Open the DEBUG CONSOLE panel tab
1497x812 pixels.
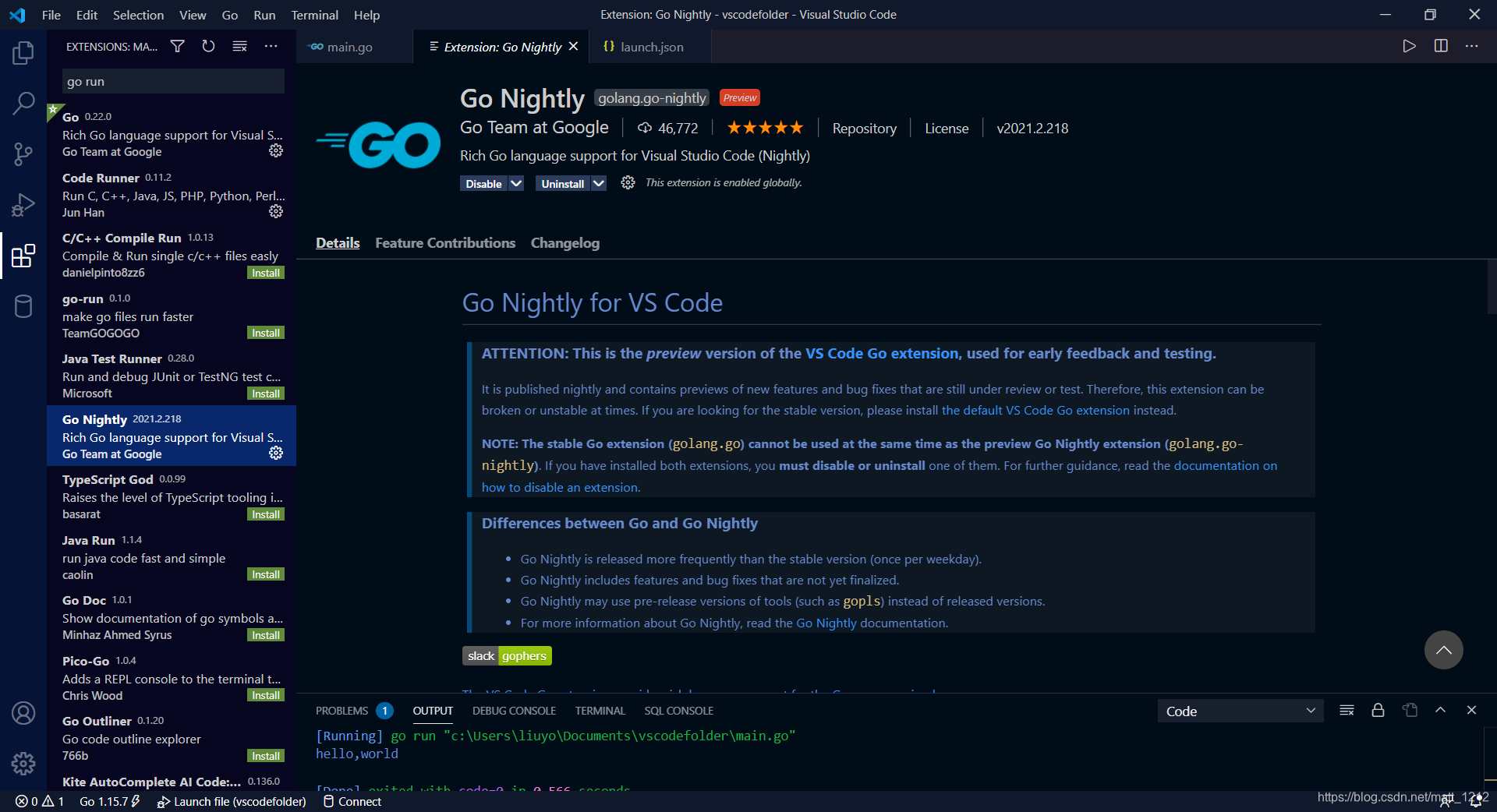click(x=514, y=711)
